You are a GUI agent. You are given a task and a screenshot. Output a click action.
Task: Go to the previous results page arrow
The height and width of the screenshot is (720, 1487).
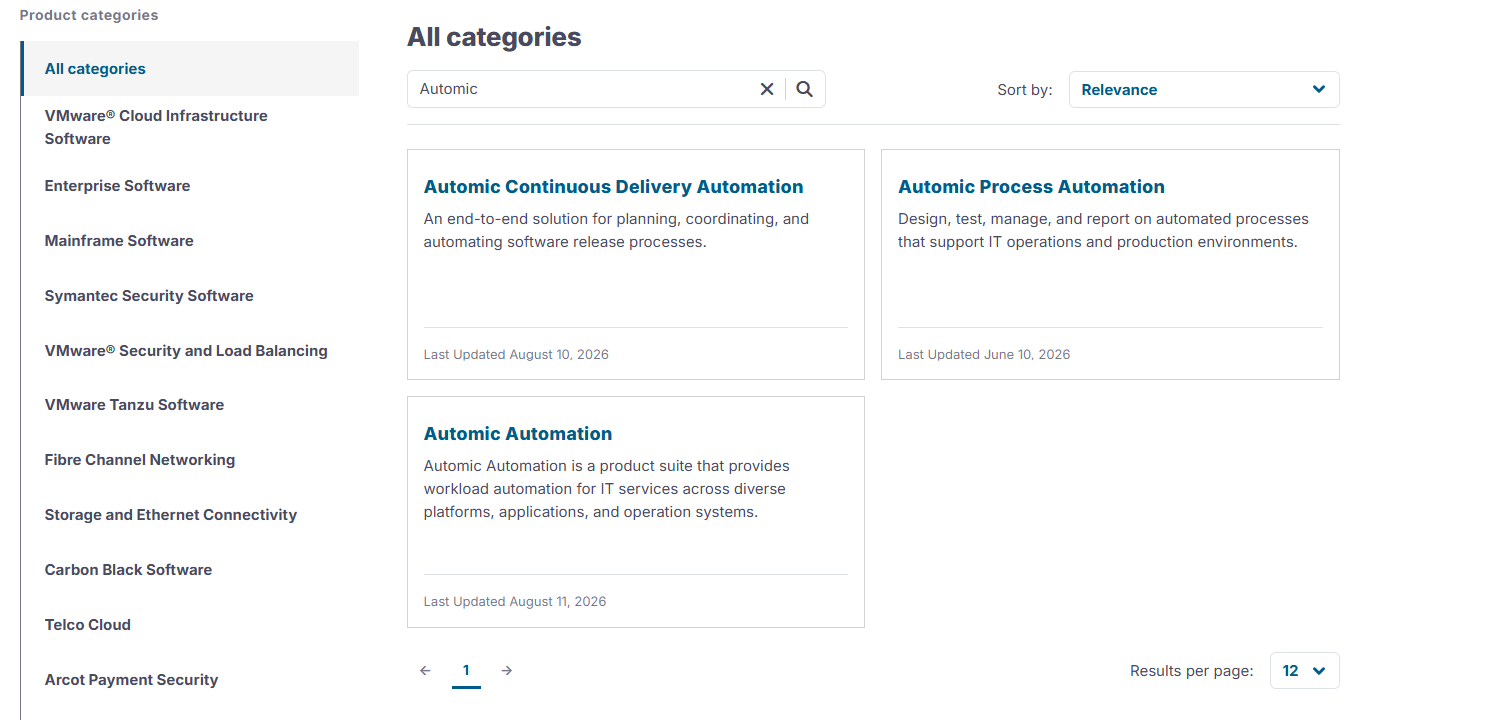click(425, 671)
